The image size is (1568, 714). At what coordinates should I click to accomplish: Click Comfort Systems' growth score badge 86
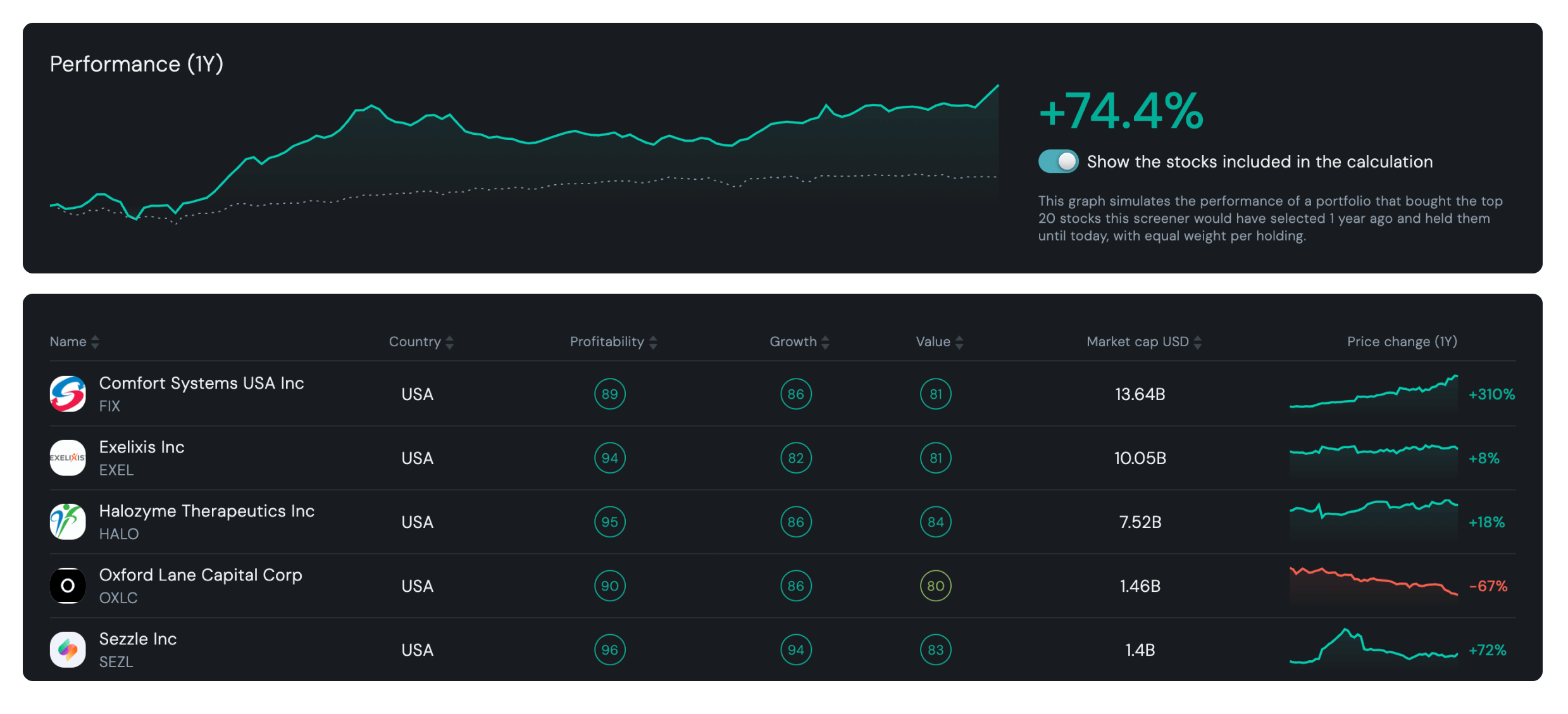tap(795, 394)
